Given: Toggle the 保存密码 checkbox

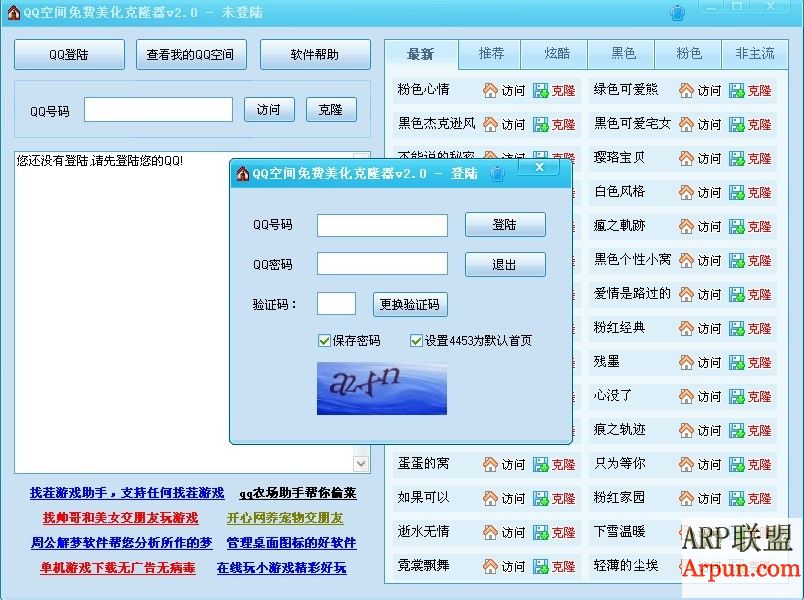Looking at the screenshot, I should coord(324,341).
